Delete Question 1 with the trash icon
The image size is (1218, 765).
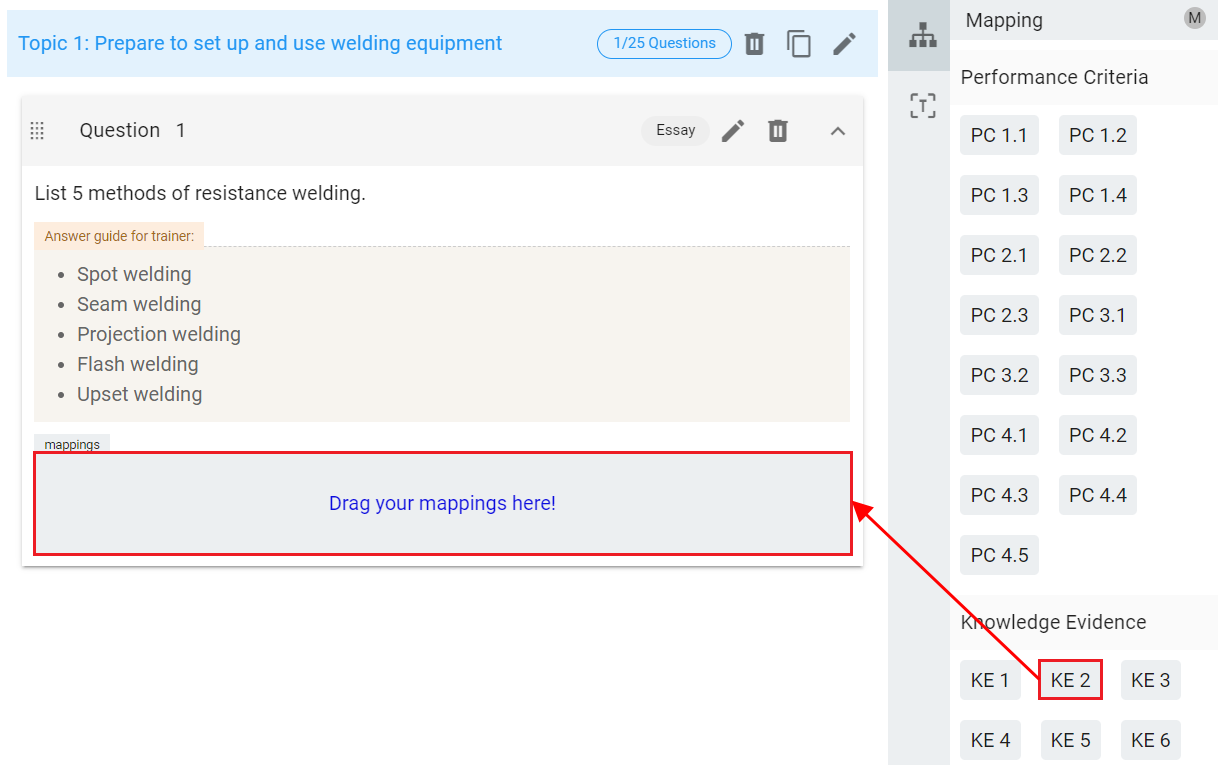point(778,131)
